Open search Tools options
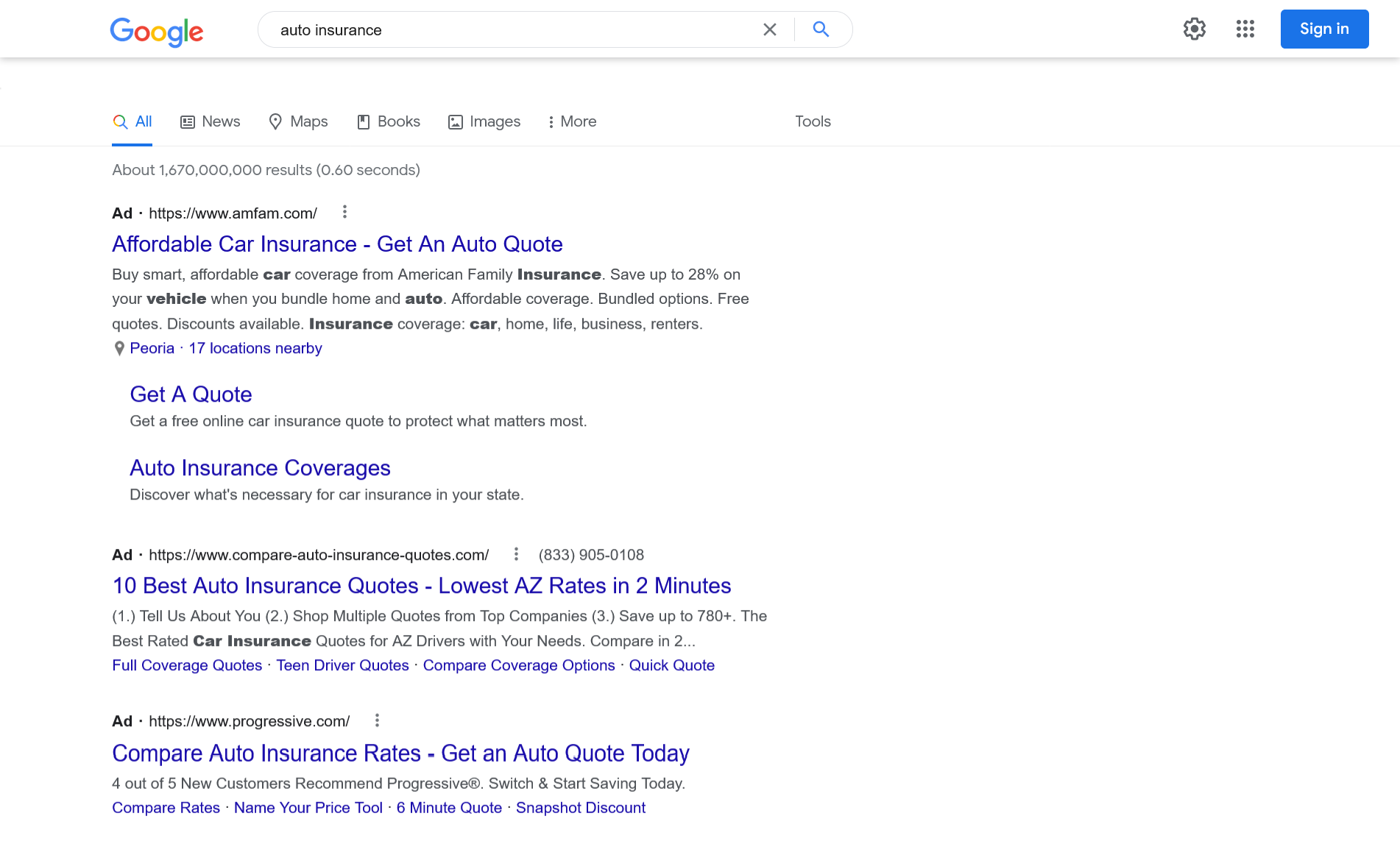The height and width of the screenshot is (844, 1400). click(812, 121)
